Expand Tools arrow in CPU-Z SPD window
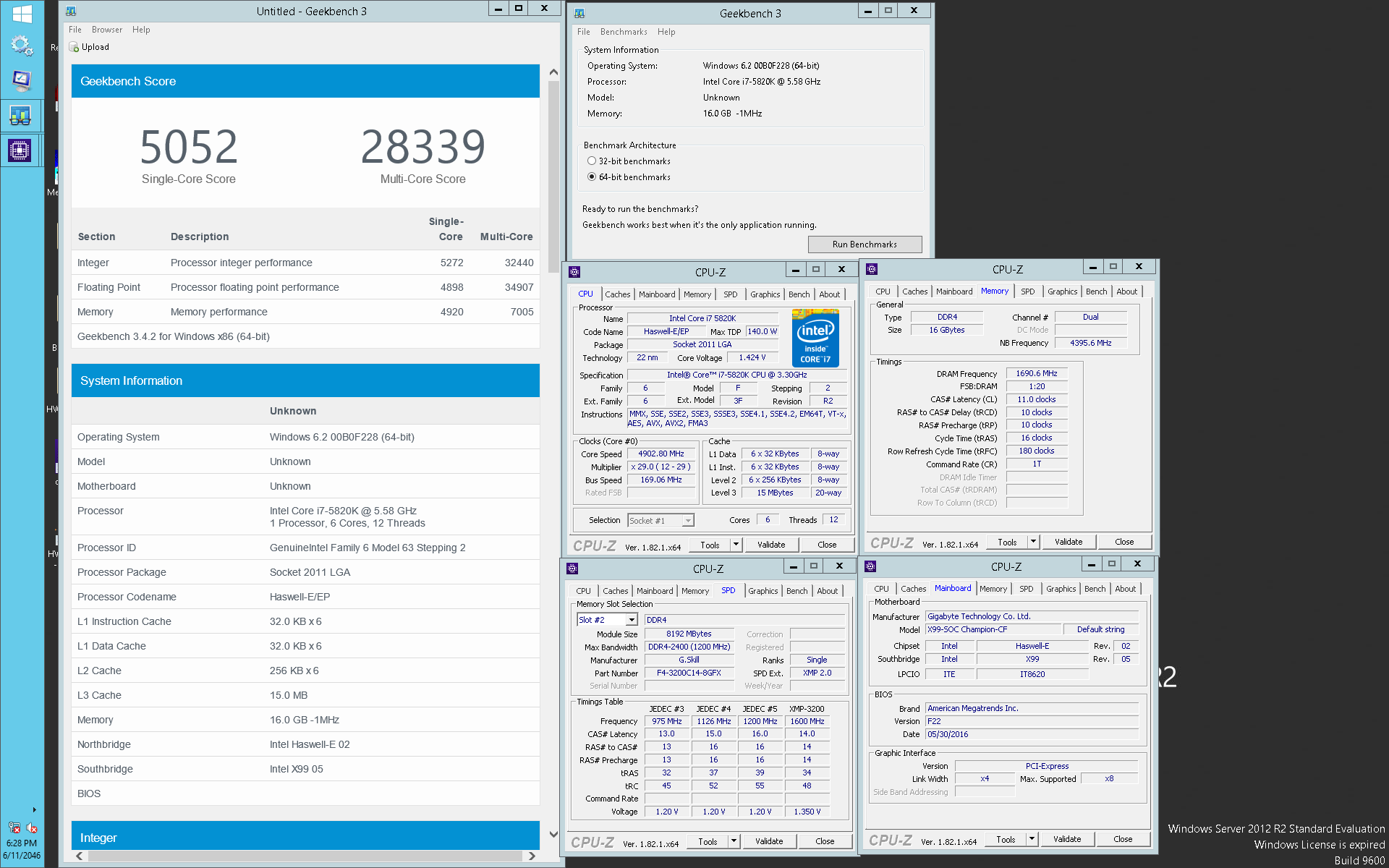 tap(734, 841)
